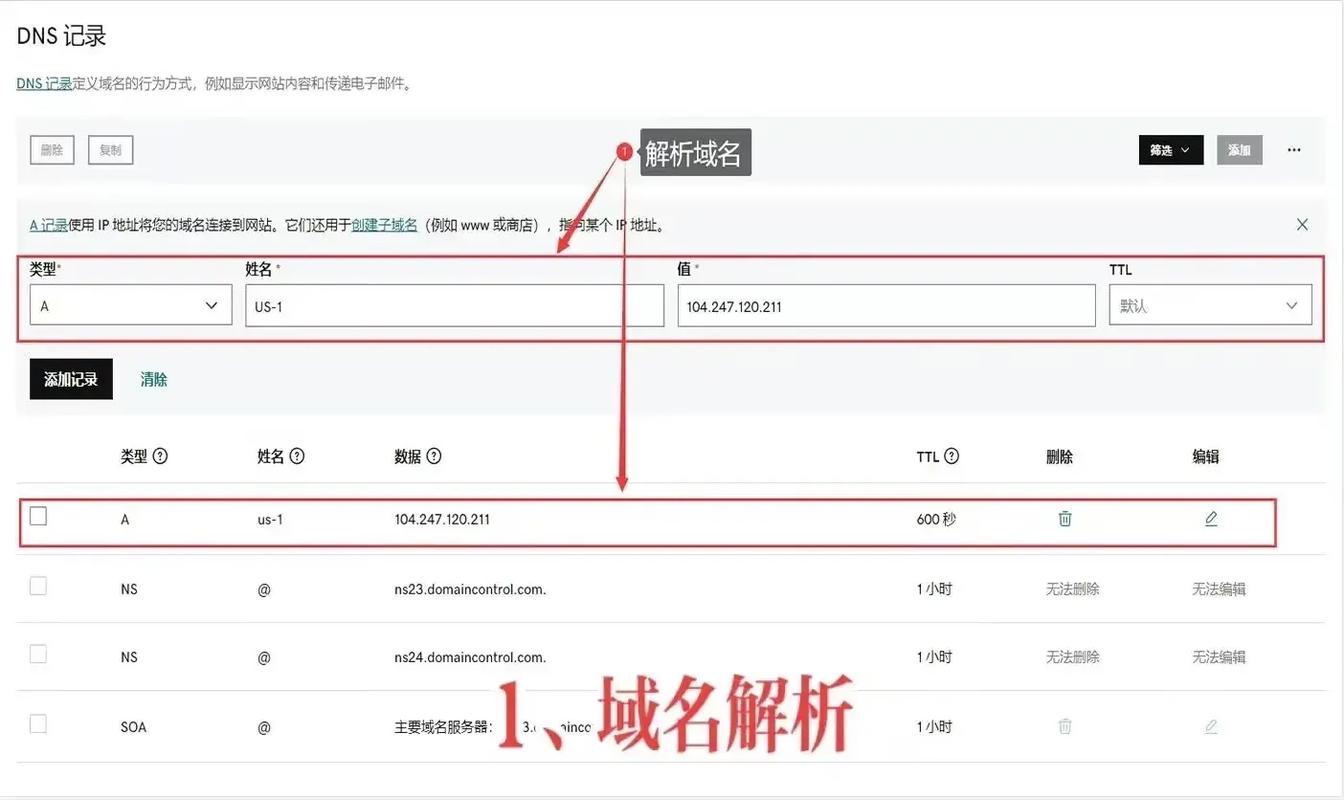Click ns23.domaincontrol.com. data cell
The image size is (1344, 800).
point(470,589)
